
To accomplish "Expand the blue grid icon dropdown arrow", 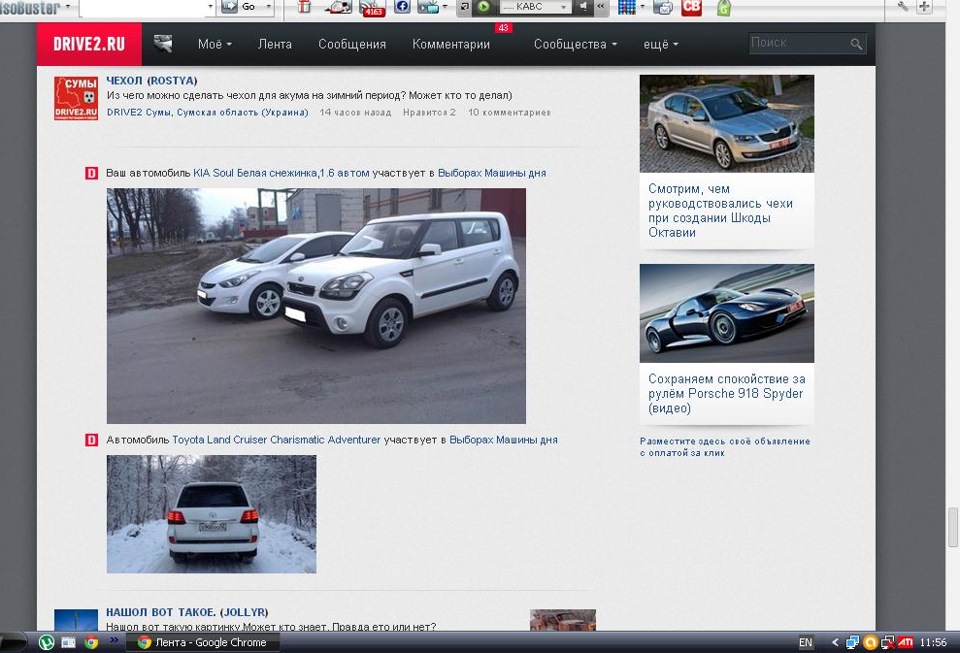I will tap(642, 7).
